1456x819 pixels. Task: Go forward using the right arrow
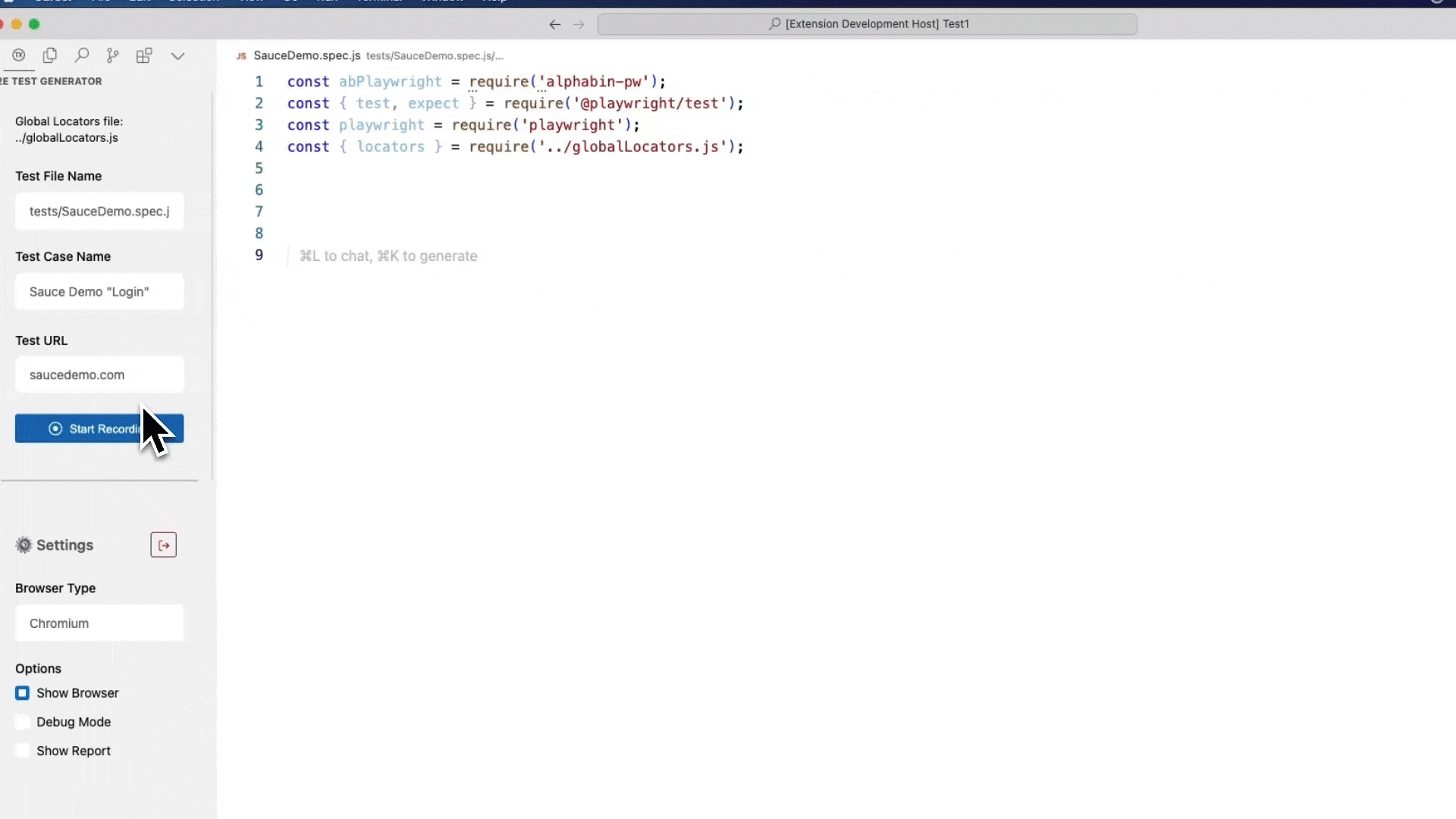coord(579,24)
